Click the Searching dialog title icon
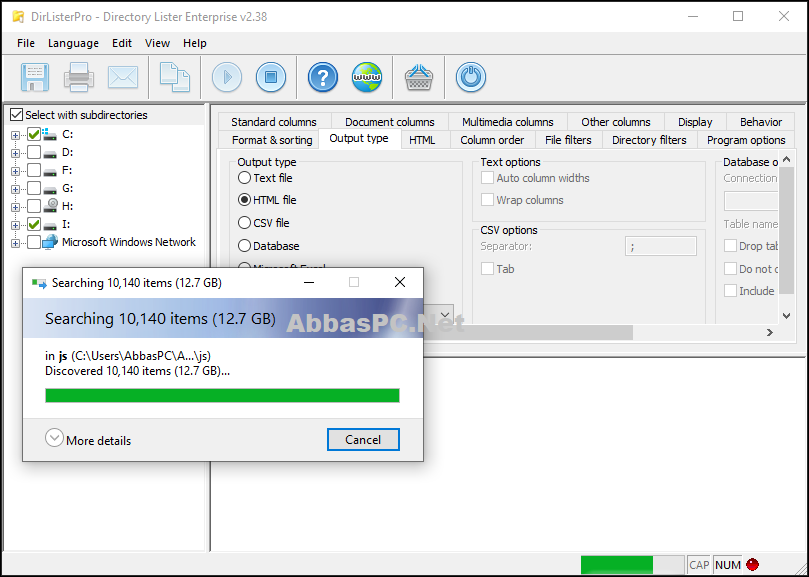Screen dimensions: 809x577 [39, 283]
